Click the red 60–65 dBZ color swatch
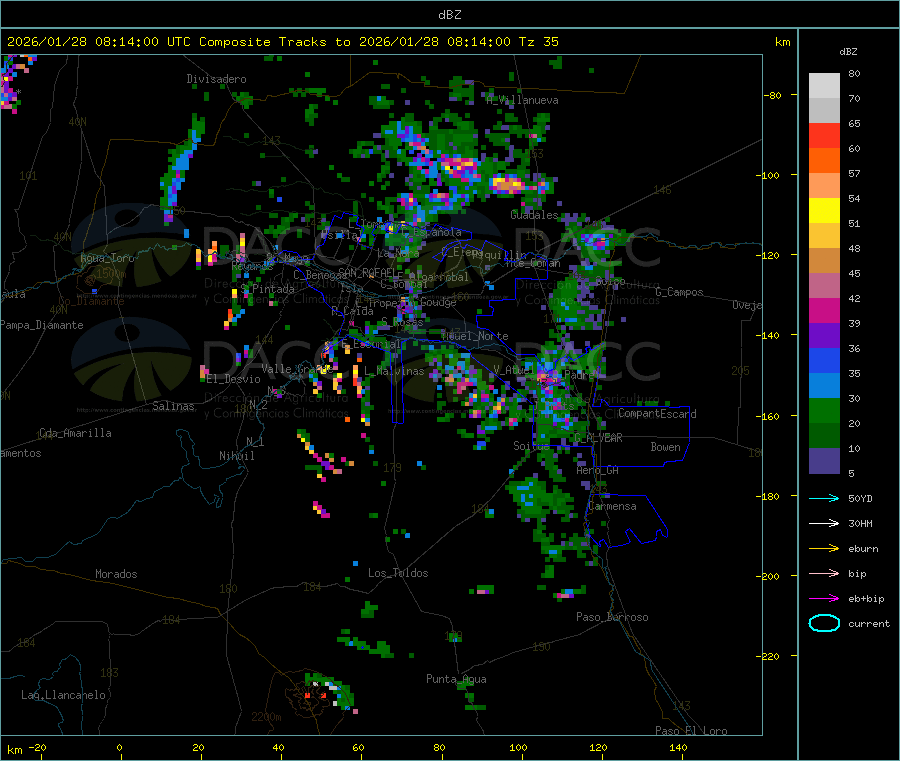 [x=824, y=135]
